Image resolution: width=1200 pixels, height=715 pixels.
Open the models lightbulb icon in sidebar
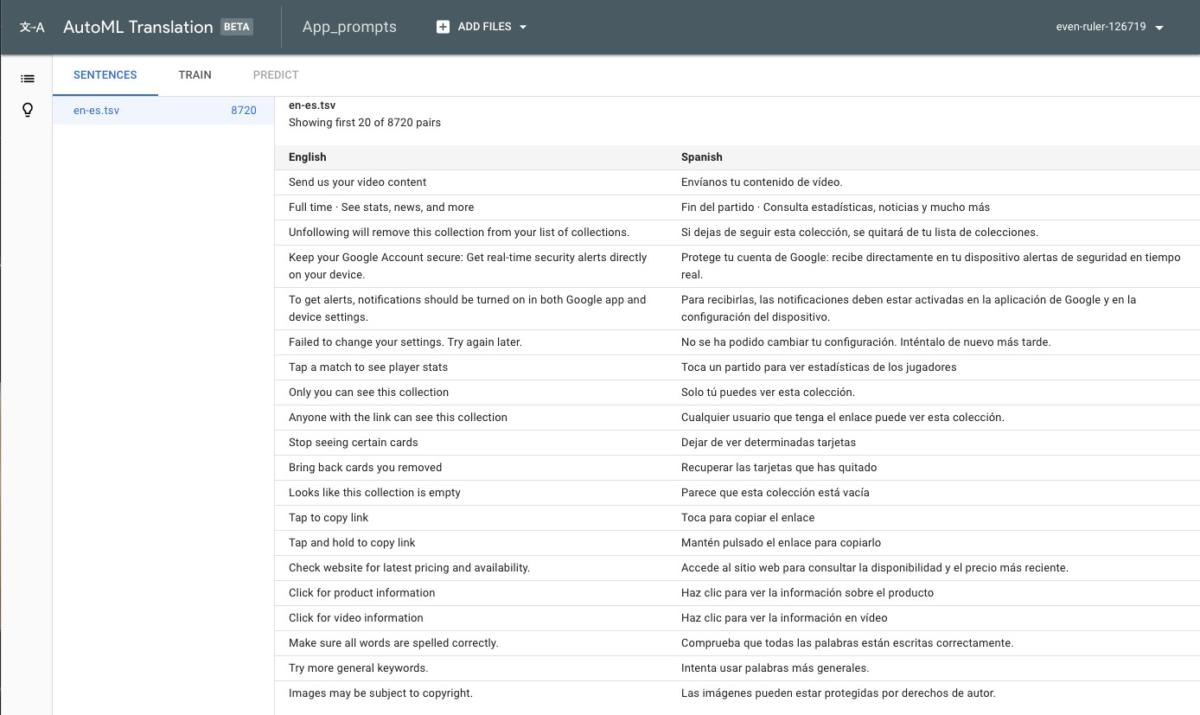point(28,110)
